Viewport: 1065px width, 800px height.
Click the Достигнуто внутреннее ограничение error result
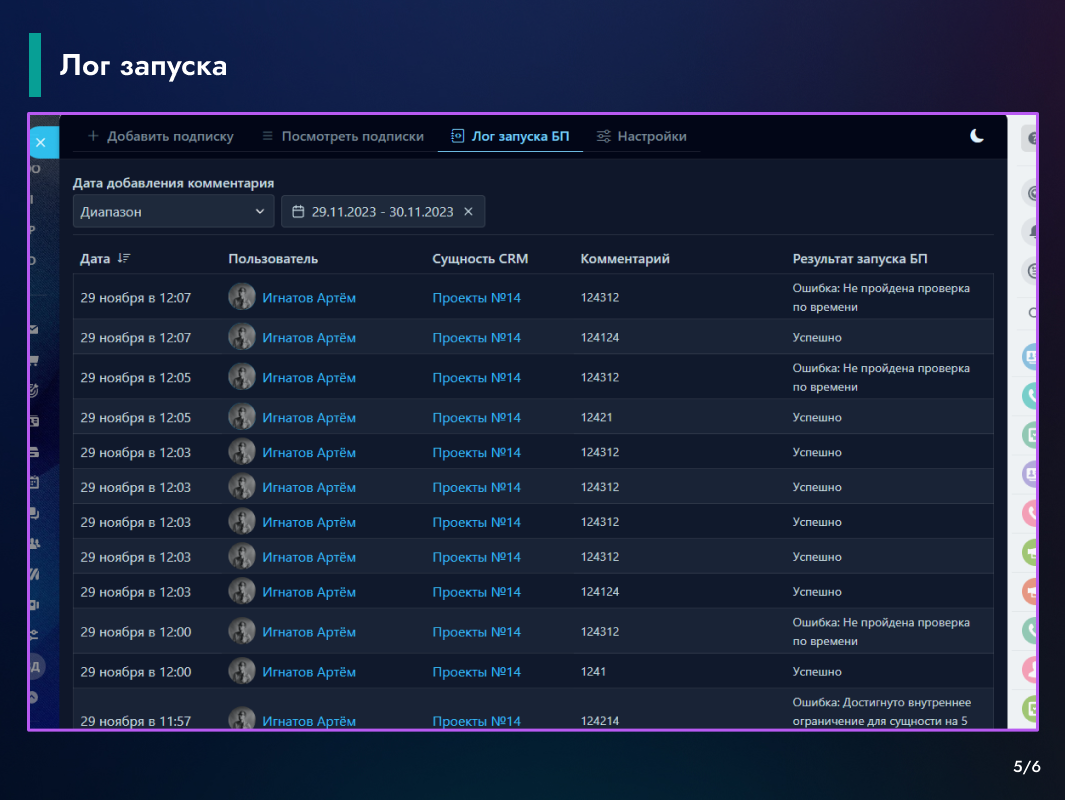tap(882, 712)
